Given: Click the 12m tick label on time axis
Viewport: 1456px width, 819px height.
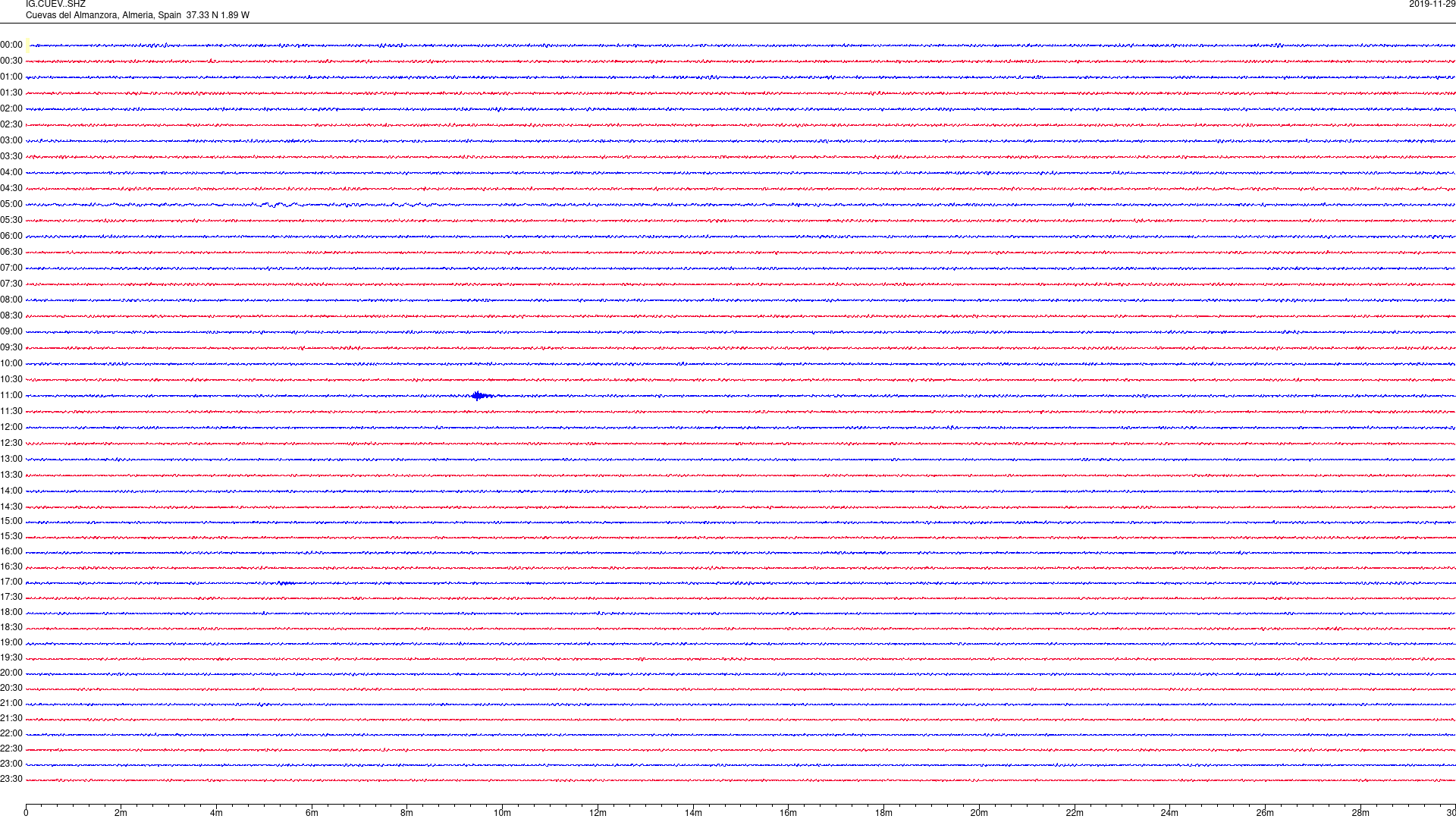Looking at the screenshot, I should [x=598, y=813].
